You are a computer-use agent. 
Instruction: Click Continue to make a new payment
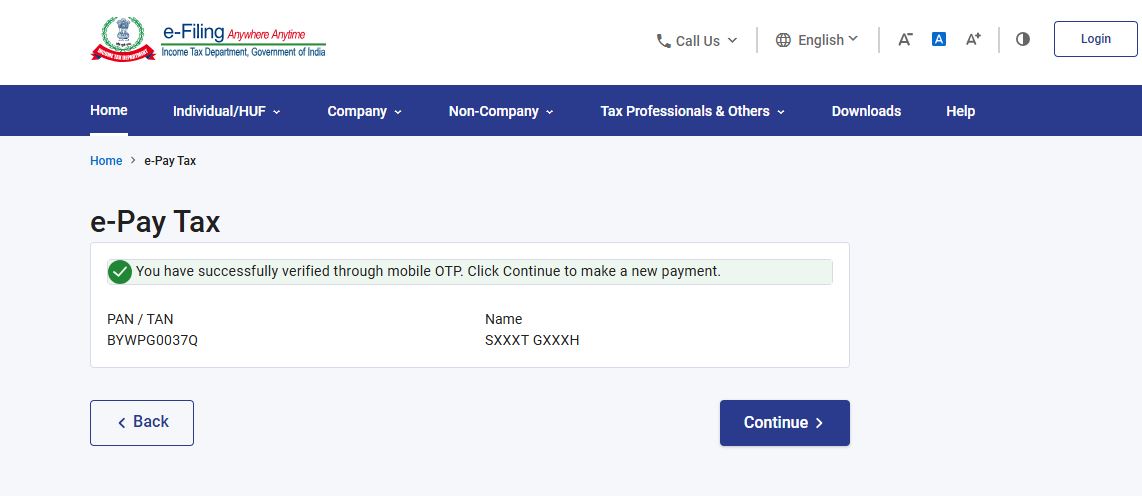click(x=784, y=423)
